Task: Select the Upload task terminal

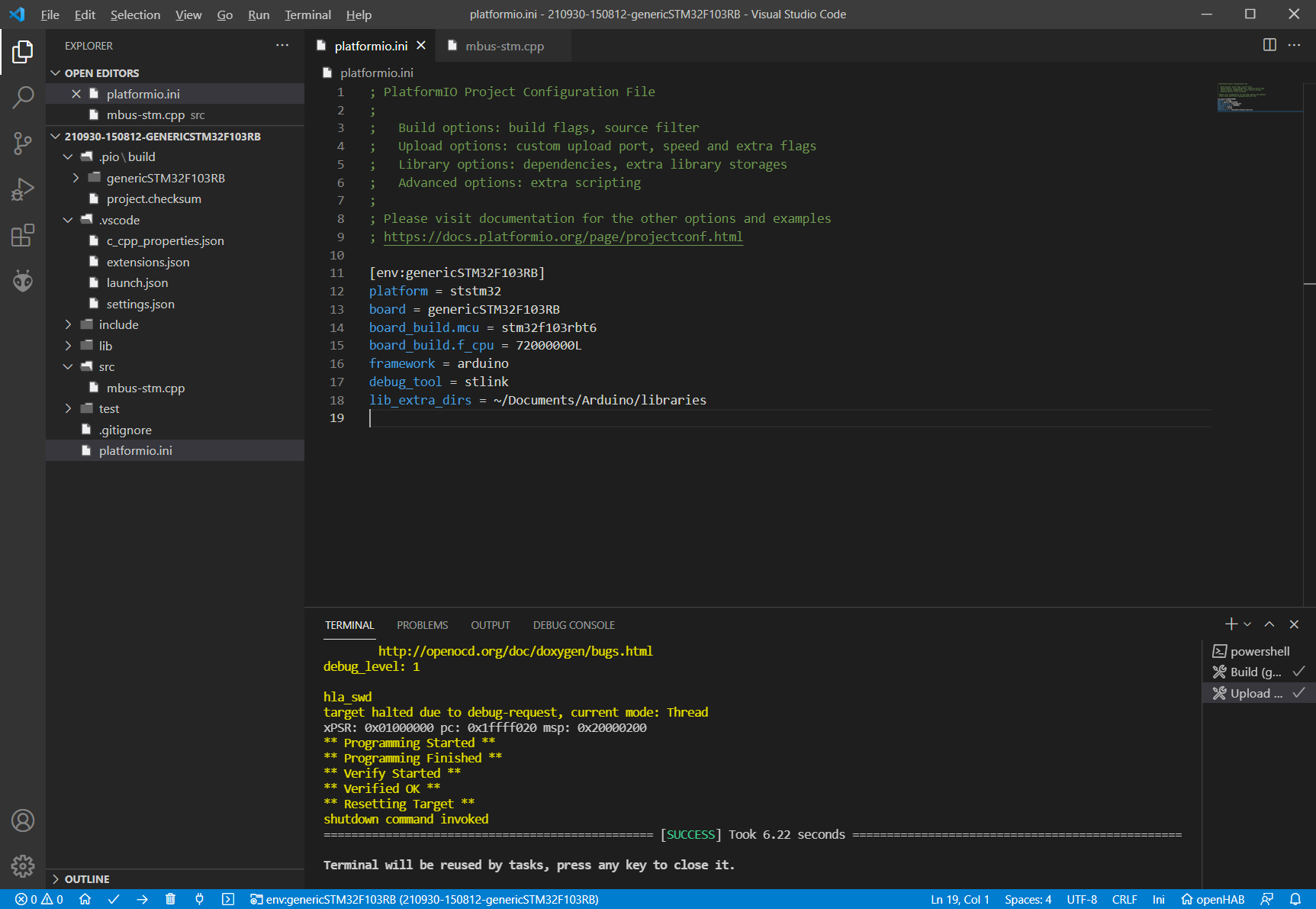Action: (x=1259, y=693)
